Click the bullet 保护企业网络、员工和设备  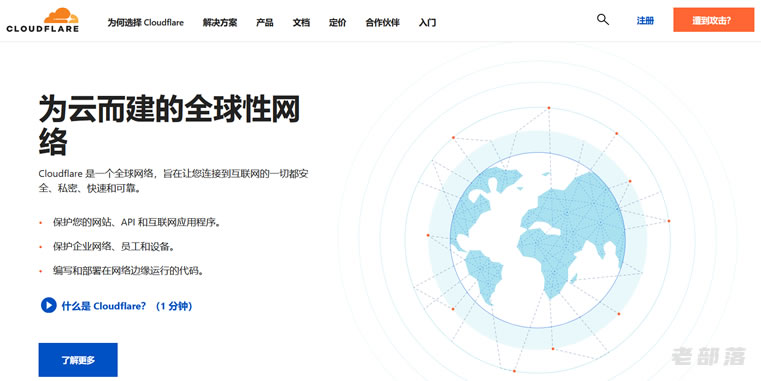[114, 247]
